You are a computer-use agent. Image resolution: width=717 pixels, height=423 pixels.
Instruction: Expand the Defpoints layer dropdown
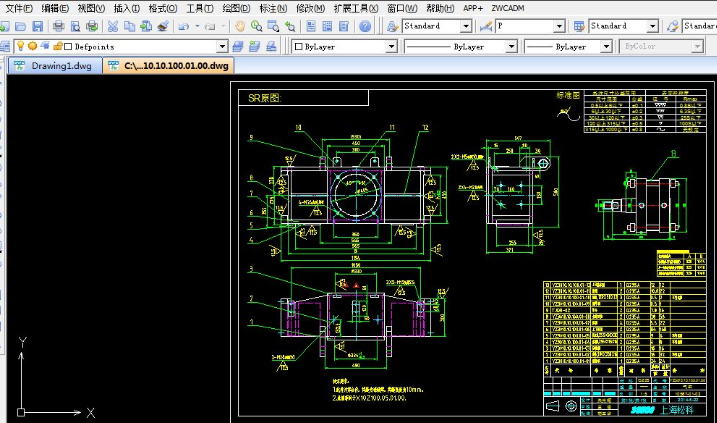coord(222,46)
